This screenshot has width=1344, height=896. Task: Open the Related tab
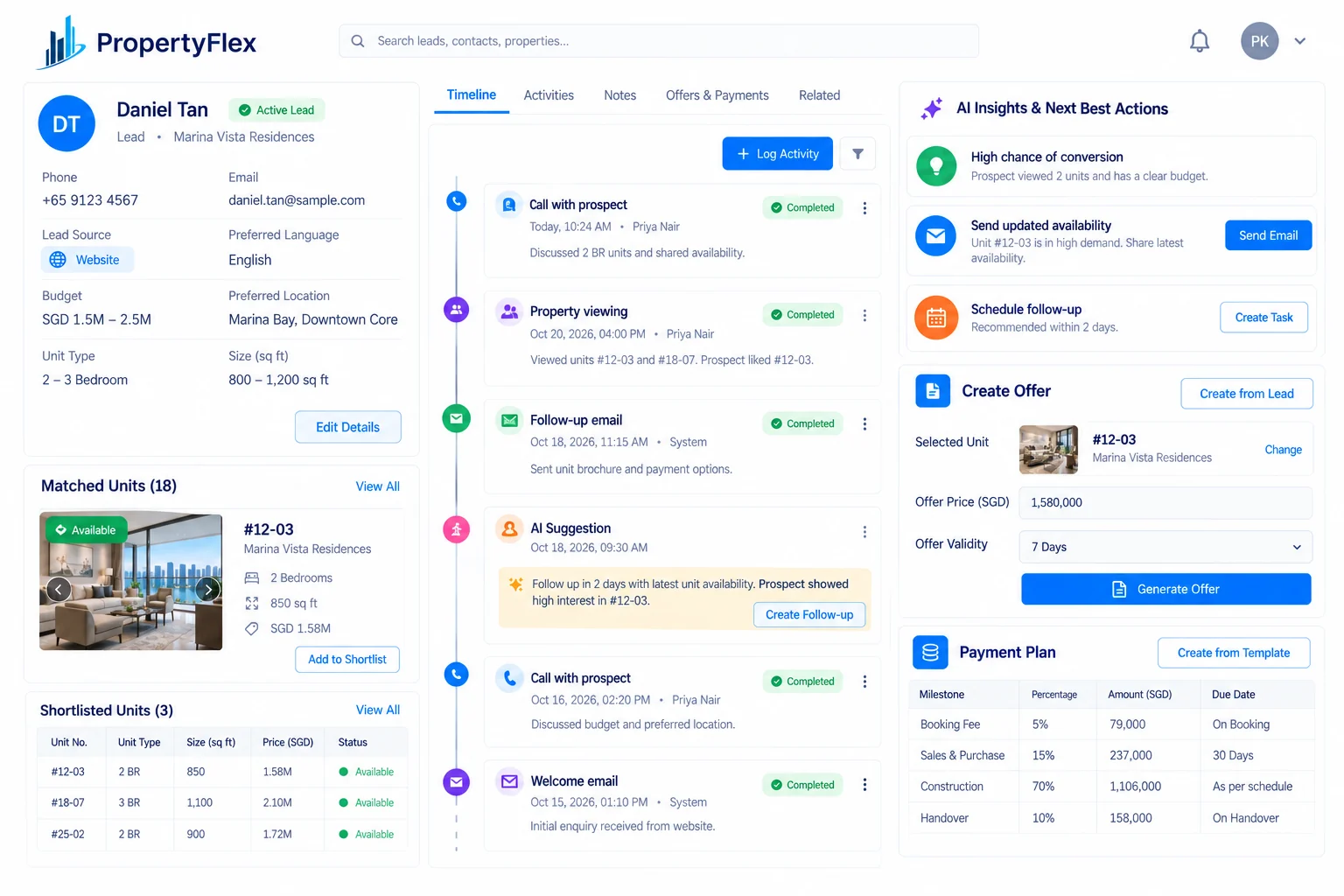tap(819, 95)
